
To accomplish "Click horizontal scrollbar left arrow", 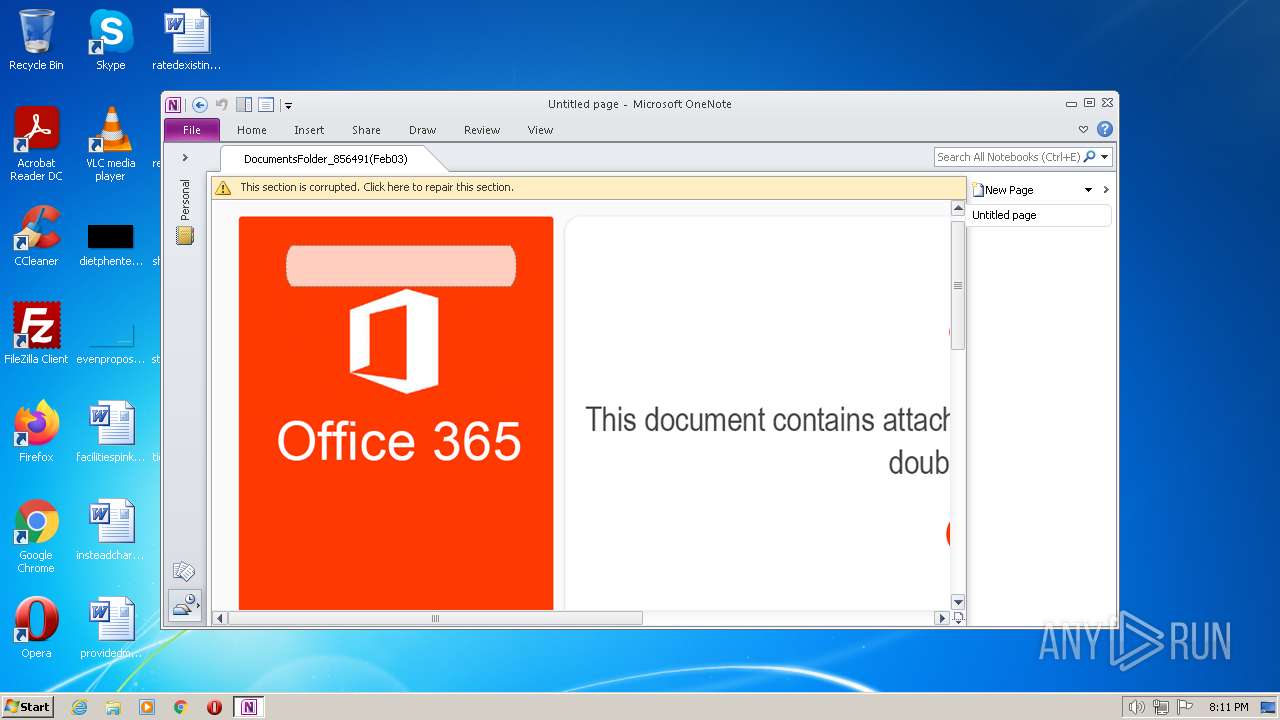I will pyautogui.click(x=220, y=618).
